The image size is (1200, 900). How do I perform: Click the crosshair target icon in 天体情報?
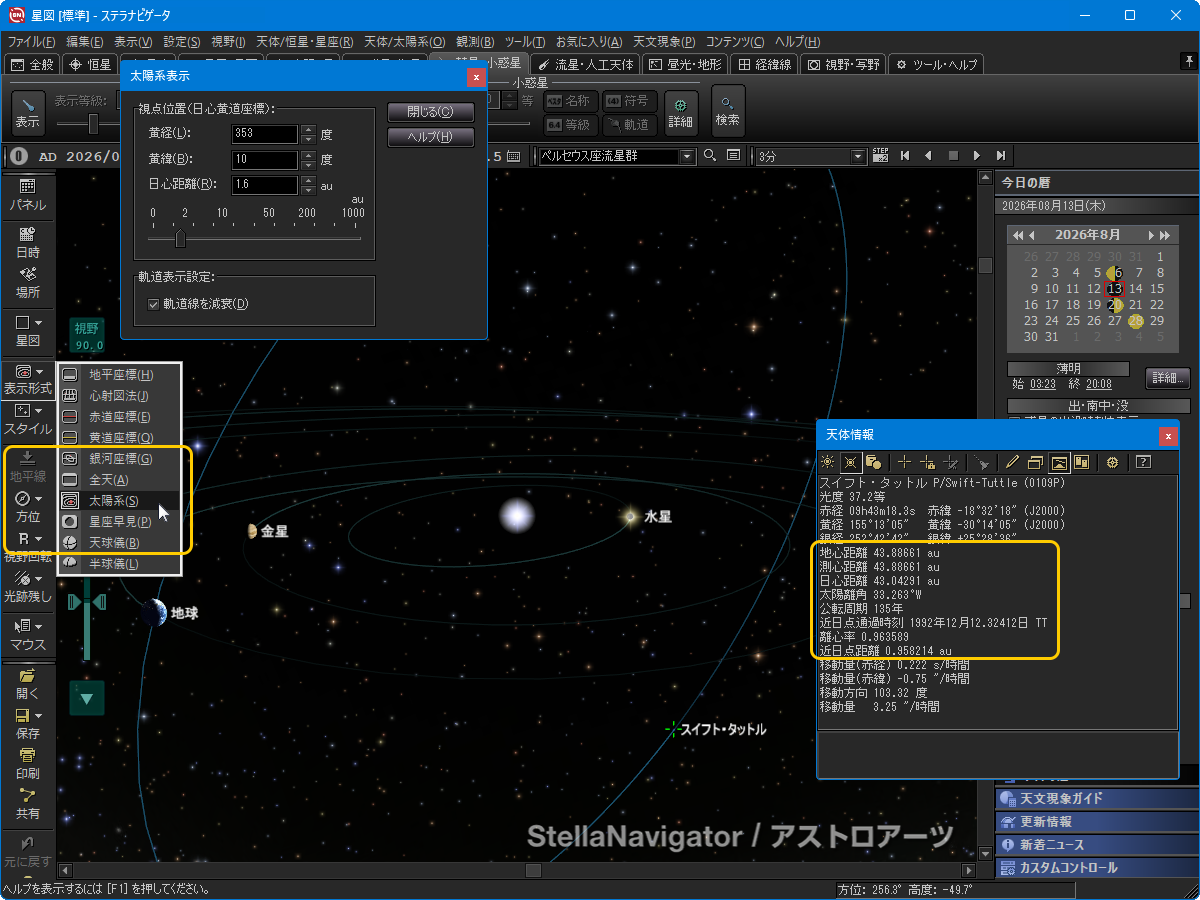click(1112, 462)
